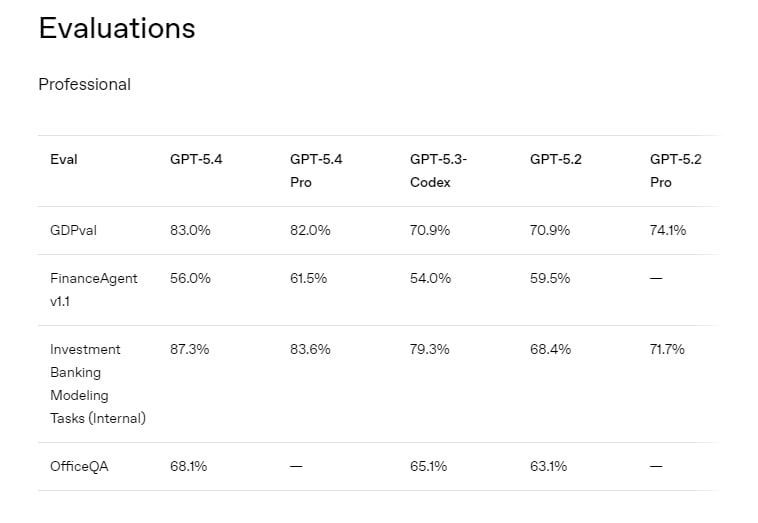Click the 74.1% GDPval score
Screen dimensions: 758x523
click(x=668, y=230)
